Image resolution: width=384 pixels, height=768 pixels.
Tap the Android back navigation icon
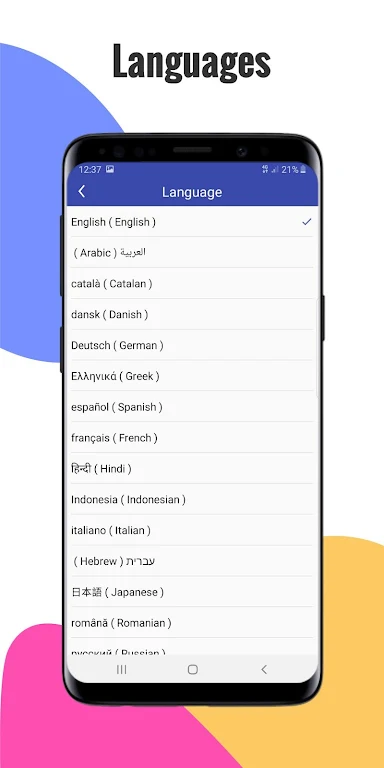point(264,670)
